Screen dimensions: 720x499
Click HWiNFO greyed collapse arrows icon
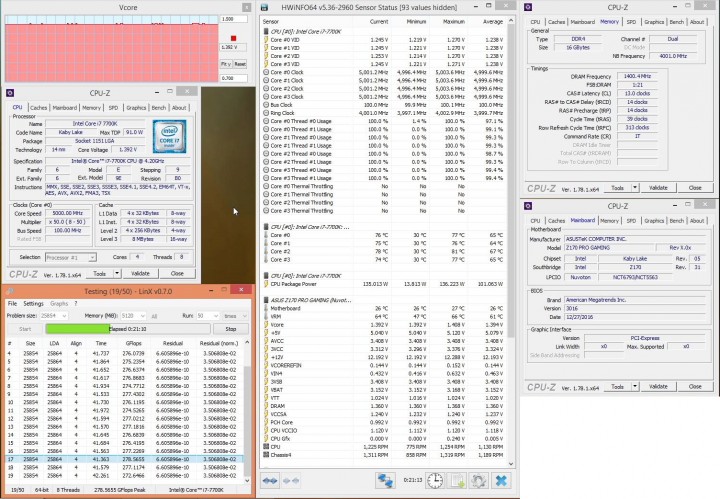[291, 481]
